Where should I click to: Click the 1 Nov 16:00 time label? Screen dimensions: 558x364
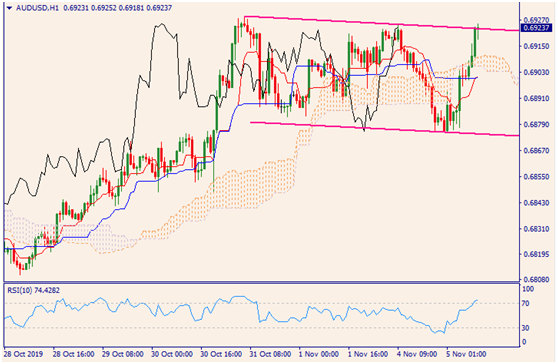pos(368,354)
